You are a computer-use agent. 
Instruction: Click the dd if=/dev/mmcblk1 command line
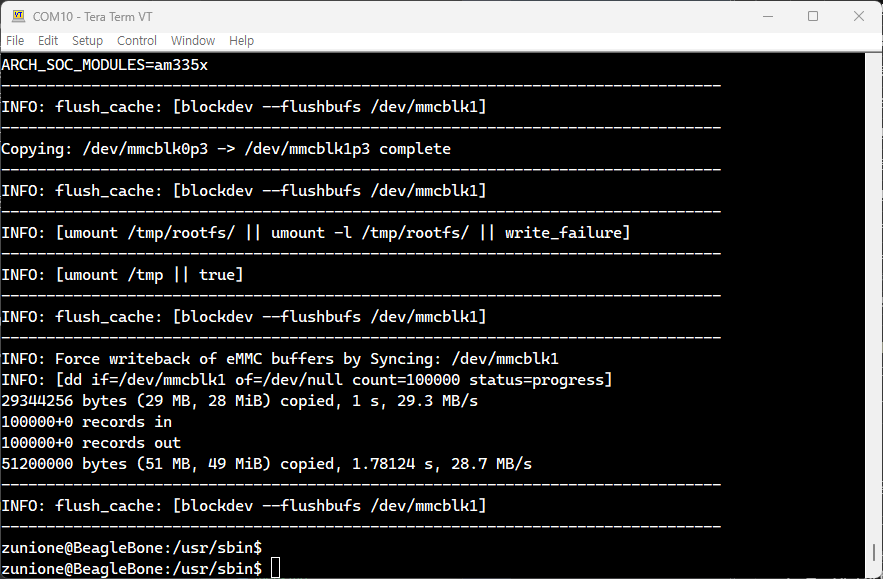[x=307, y=380]
